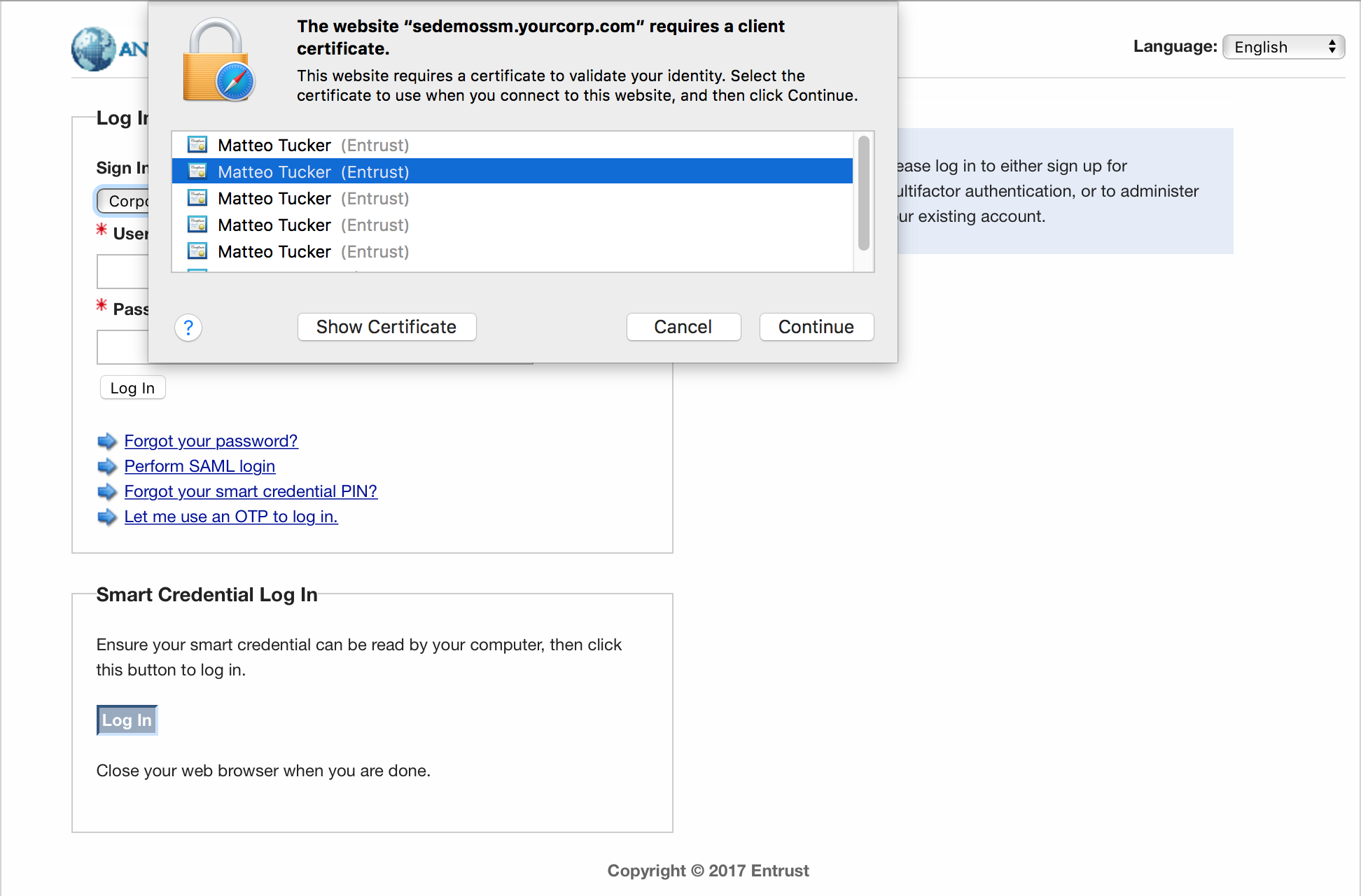Click the User name input field
Image resolution: width=1361 pixels, height=896 pixels.
123,272
